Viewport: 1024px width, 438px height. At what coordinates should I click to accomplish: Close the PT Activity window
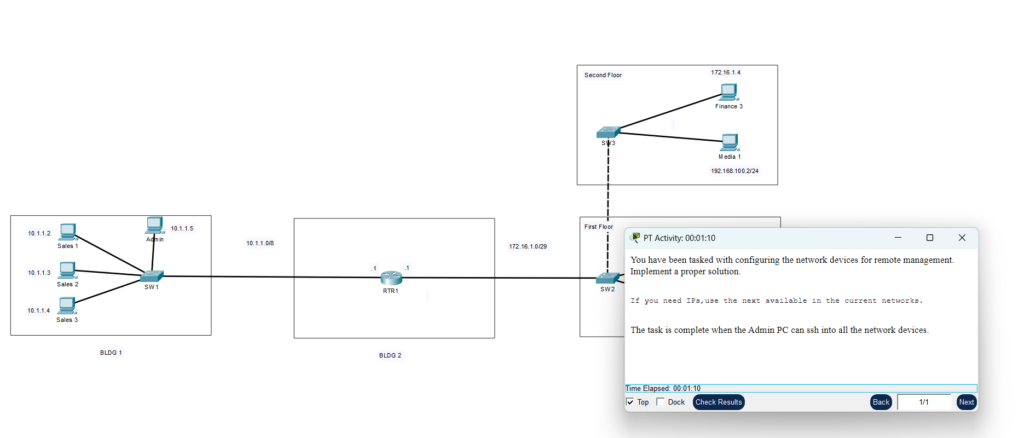(962, 238)
